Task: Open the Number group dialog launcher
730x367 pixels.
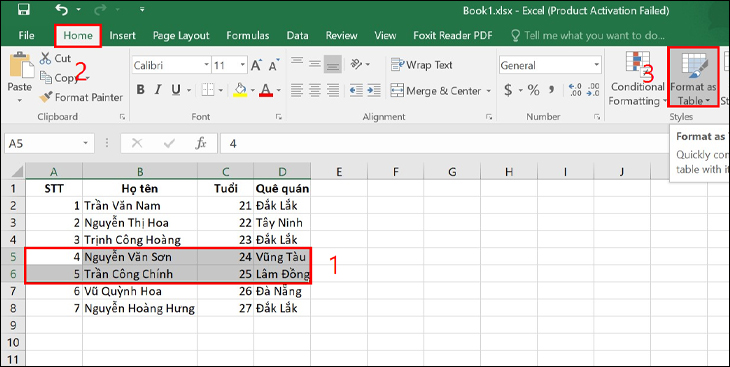Action: pyautogui.click(x=597, y=117)
